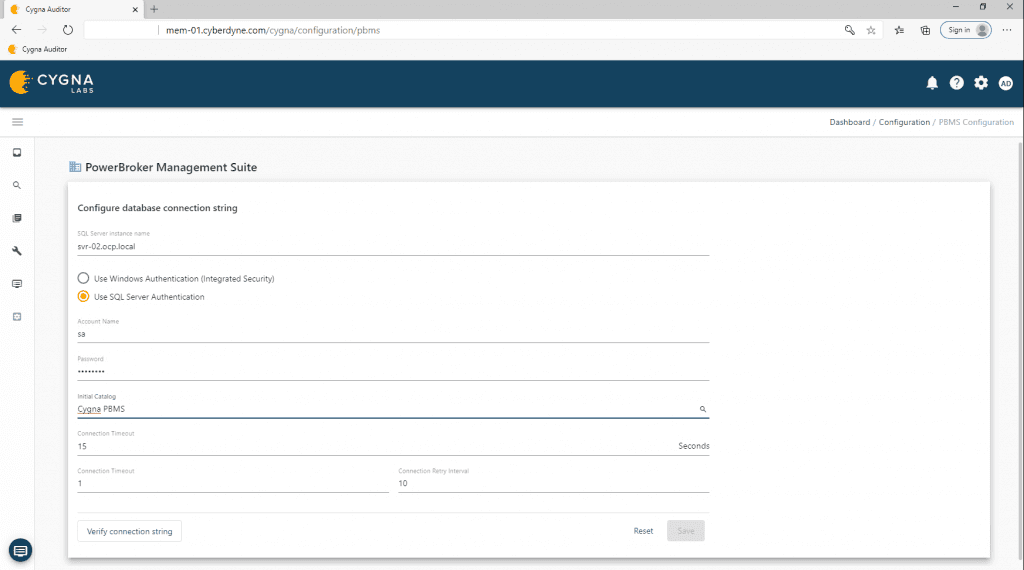Open the AD user avatar menu

(1006, 83)
